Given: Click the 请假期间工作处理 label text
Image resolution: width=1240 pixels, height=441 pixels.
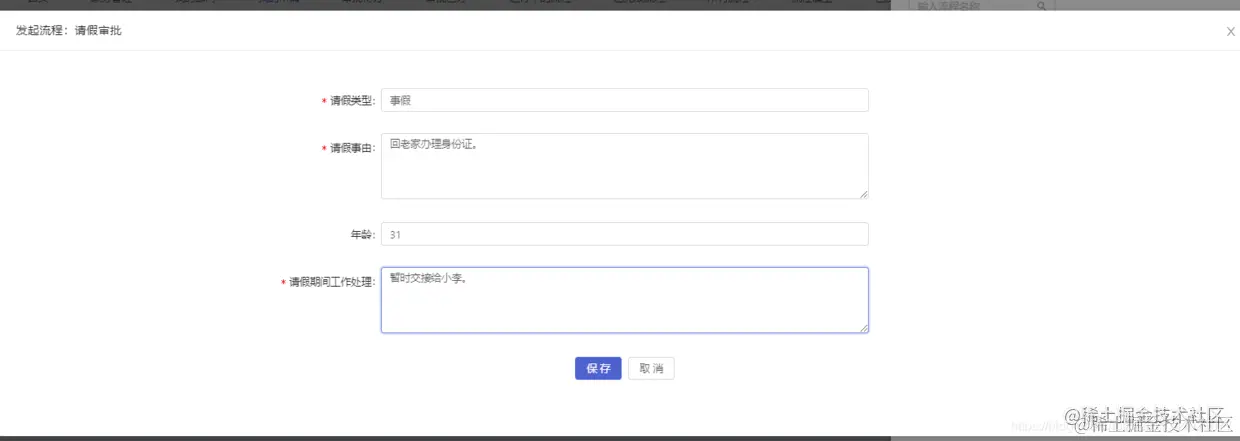Looking at the screenshot, I should pyautogui.click(x=333, y=282).
